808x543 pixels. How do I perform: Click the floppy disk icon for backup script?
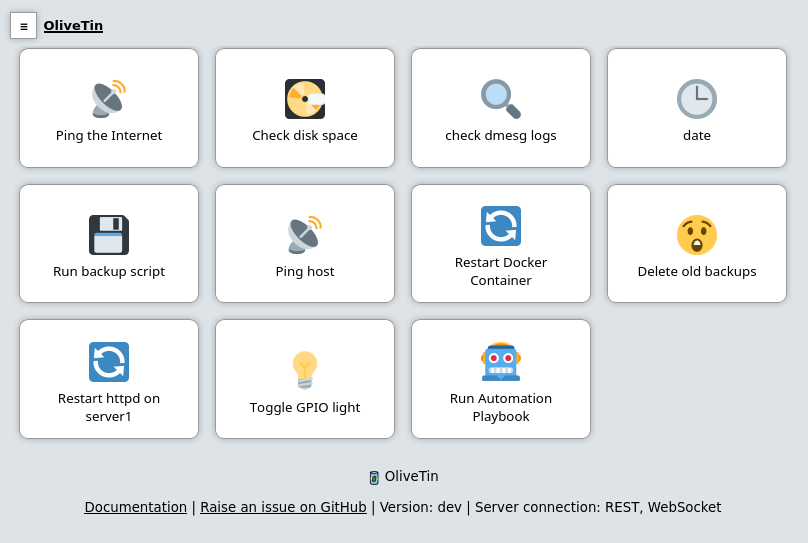pyautogui.click(x=109, y=235)
